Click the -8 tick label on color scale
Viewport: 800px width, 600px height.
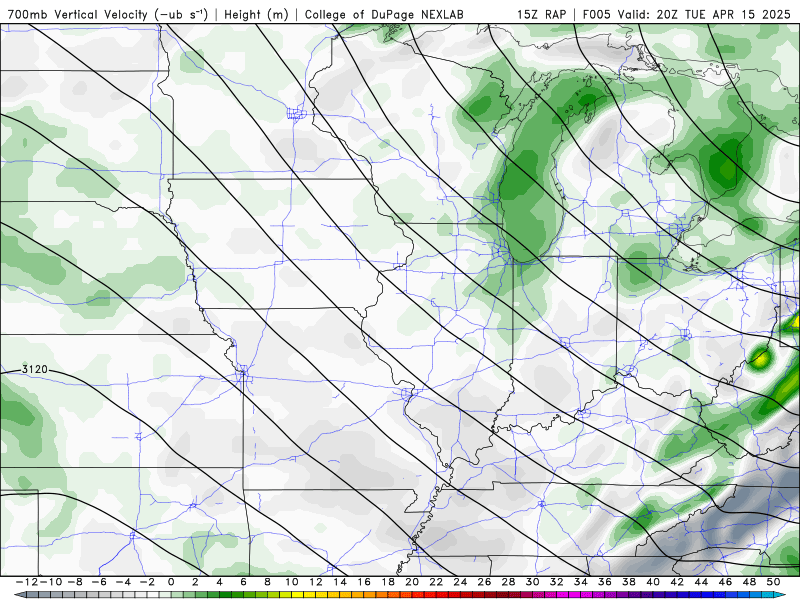(74, 582)
